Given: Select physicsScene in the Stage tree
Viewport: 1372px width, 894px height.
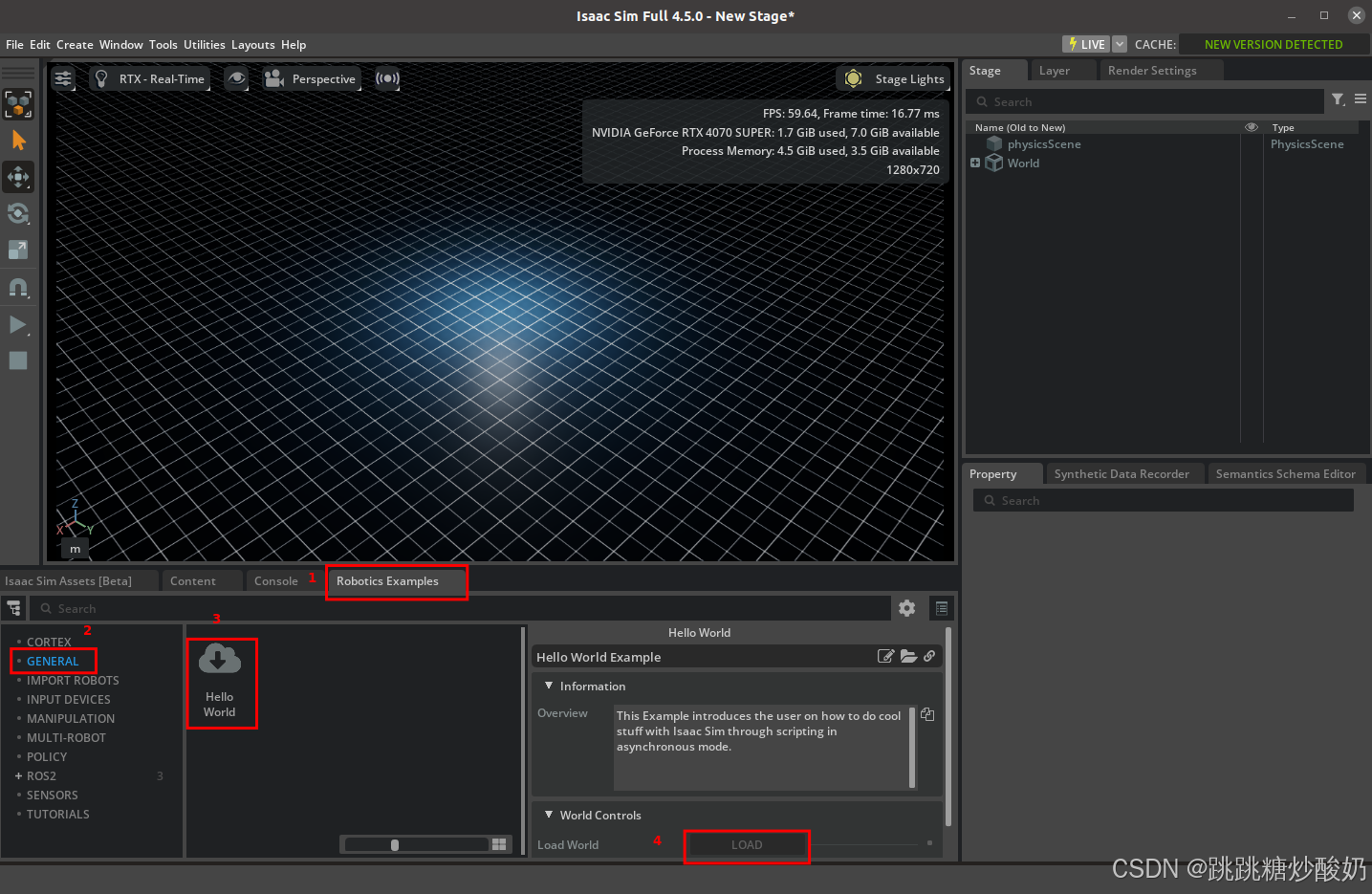Looking at the screenshot, I should [1044, 144].
